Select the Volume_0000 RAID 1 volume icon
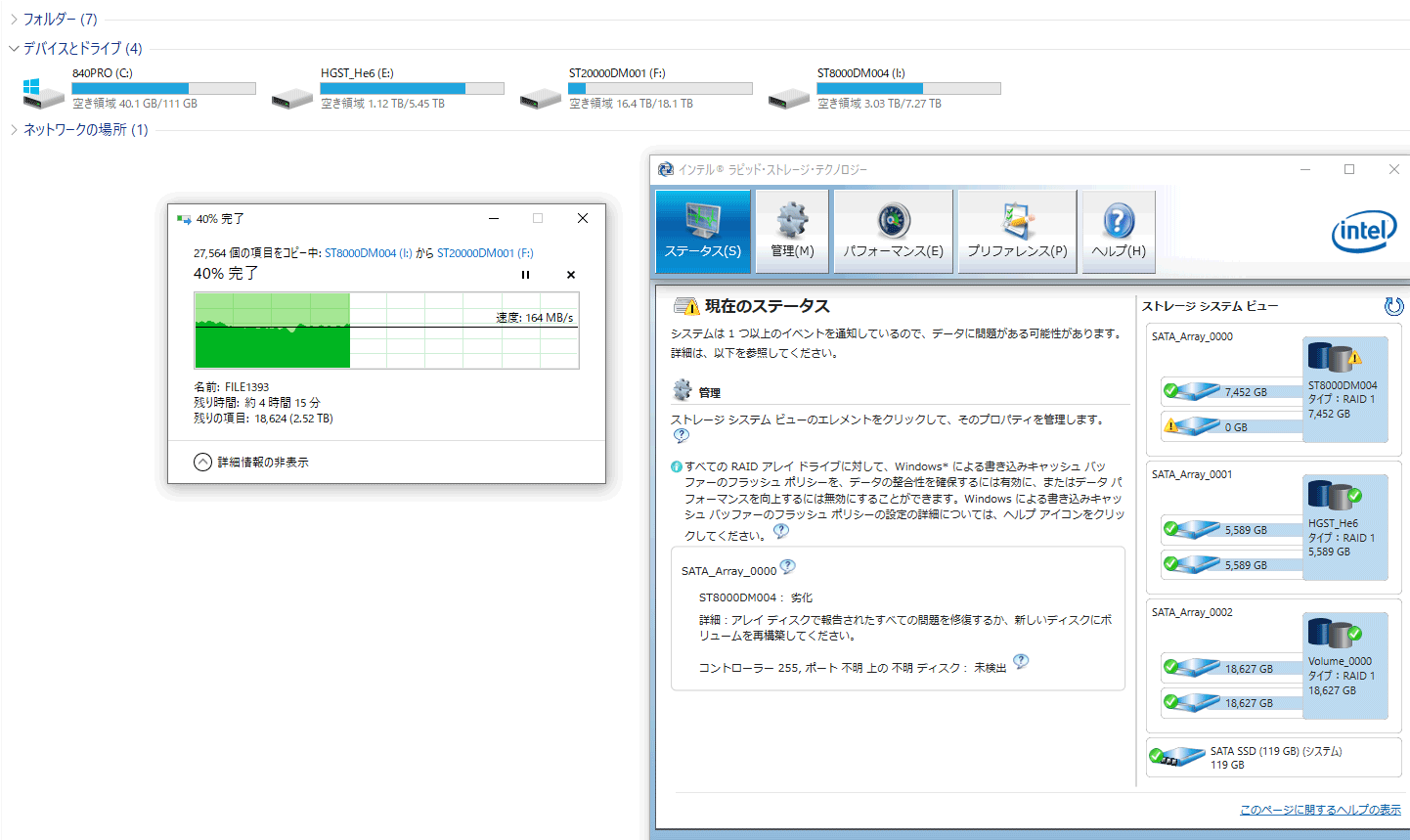The image size is (1410, 840). (1345, 665)
